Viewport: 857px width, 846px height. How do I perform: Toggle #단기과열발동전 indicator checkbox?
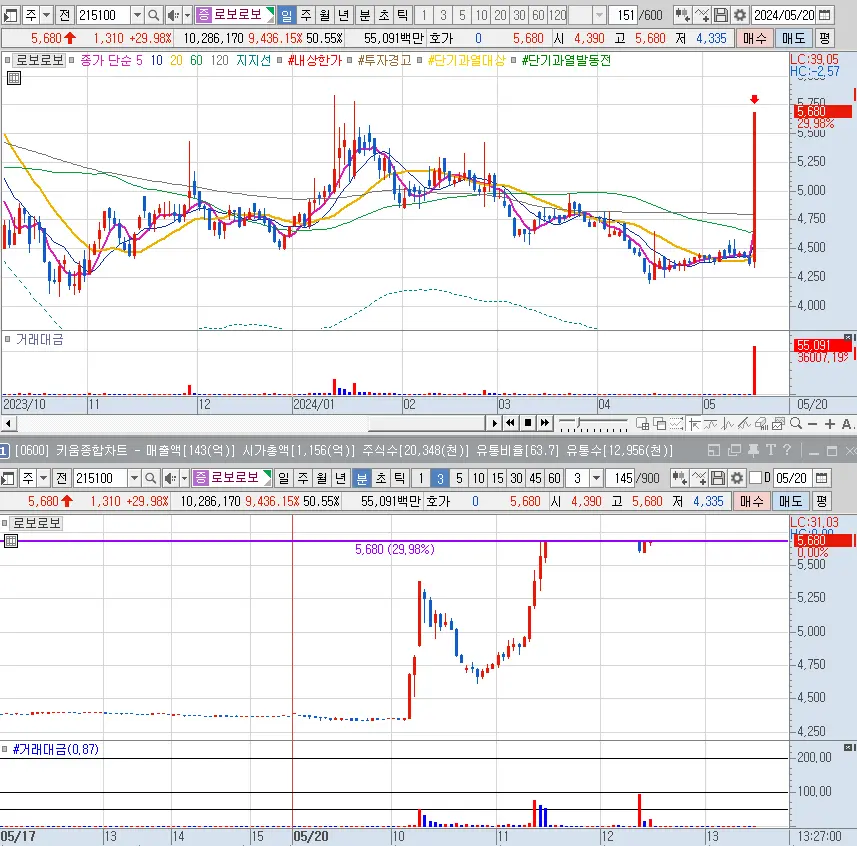click(x=514, y=60)
